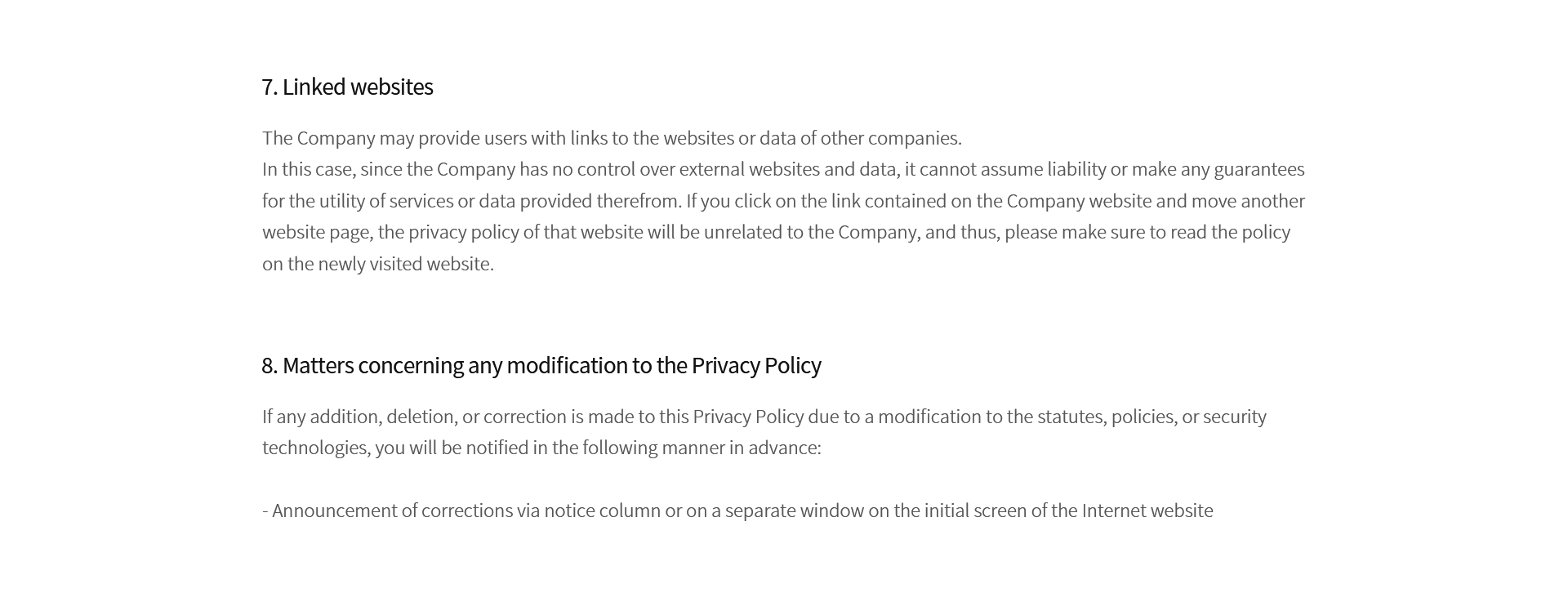Click the text "on the newly visited website."

[378, 264]
